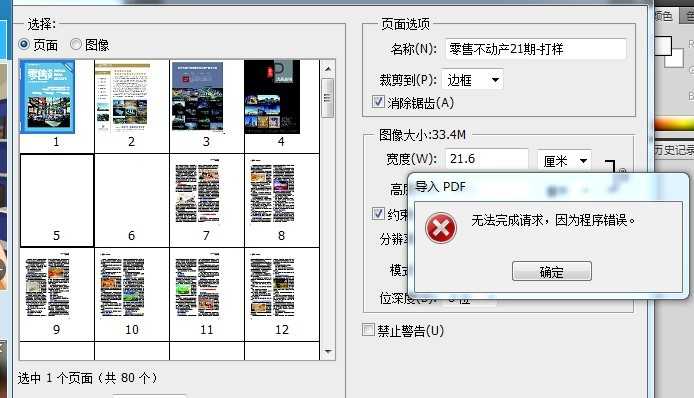Select blank page 6 thumbnail
The height and width of the screenshot is (398, 694).
131,200
